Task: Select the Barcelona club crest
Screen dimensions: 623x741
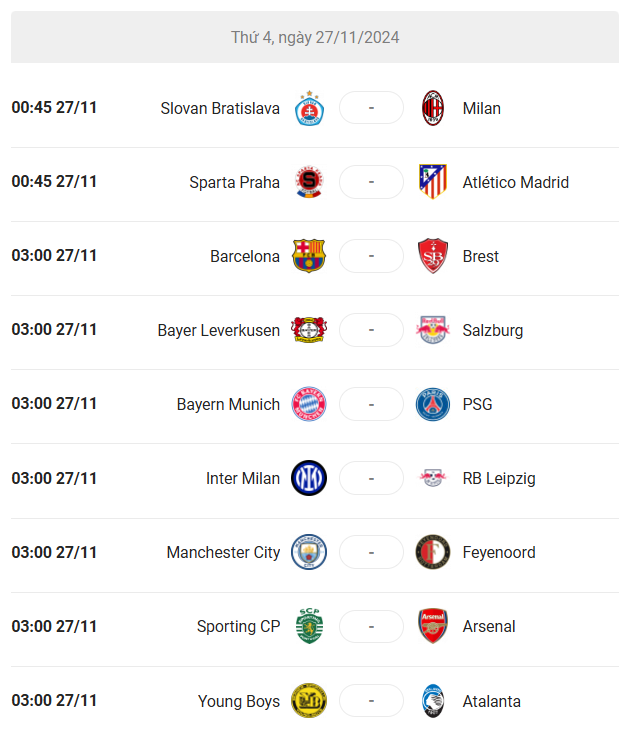Action: (309, 256)
